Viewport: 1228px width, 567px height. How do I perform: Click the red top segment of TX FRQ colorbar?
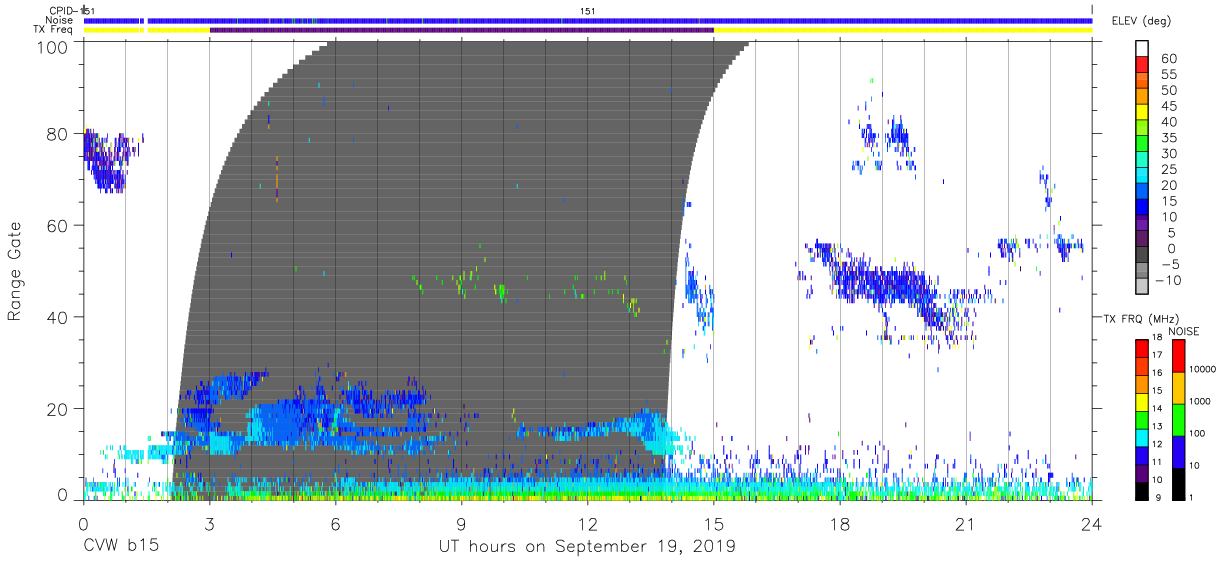1142,348
